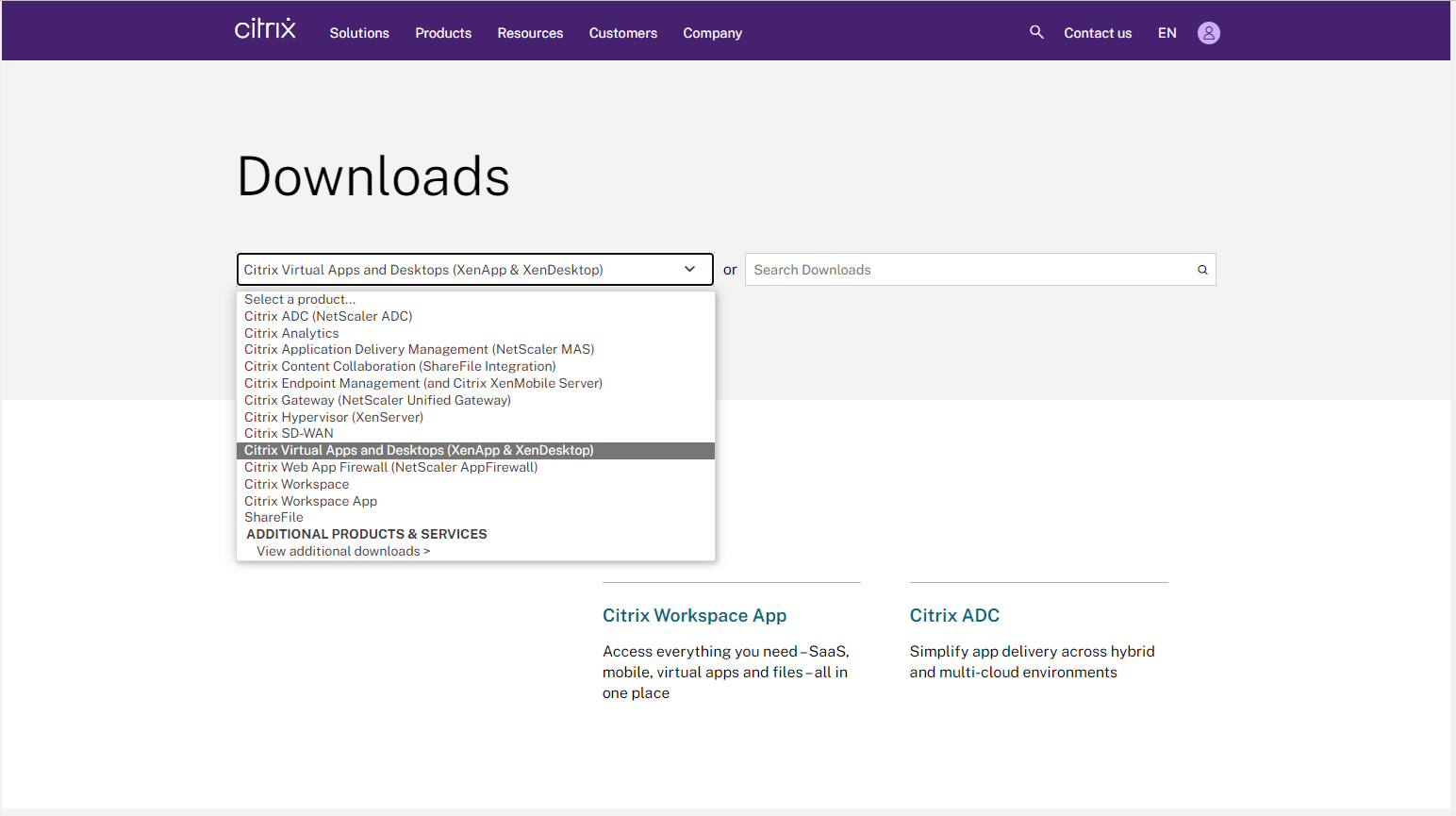Pick Citrix SD-WAN from product list
The width and height of the screenshot is (1456, 816).
[x=289, y=434]
